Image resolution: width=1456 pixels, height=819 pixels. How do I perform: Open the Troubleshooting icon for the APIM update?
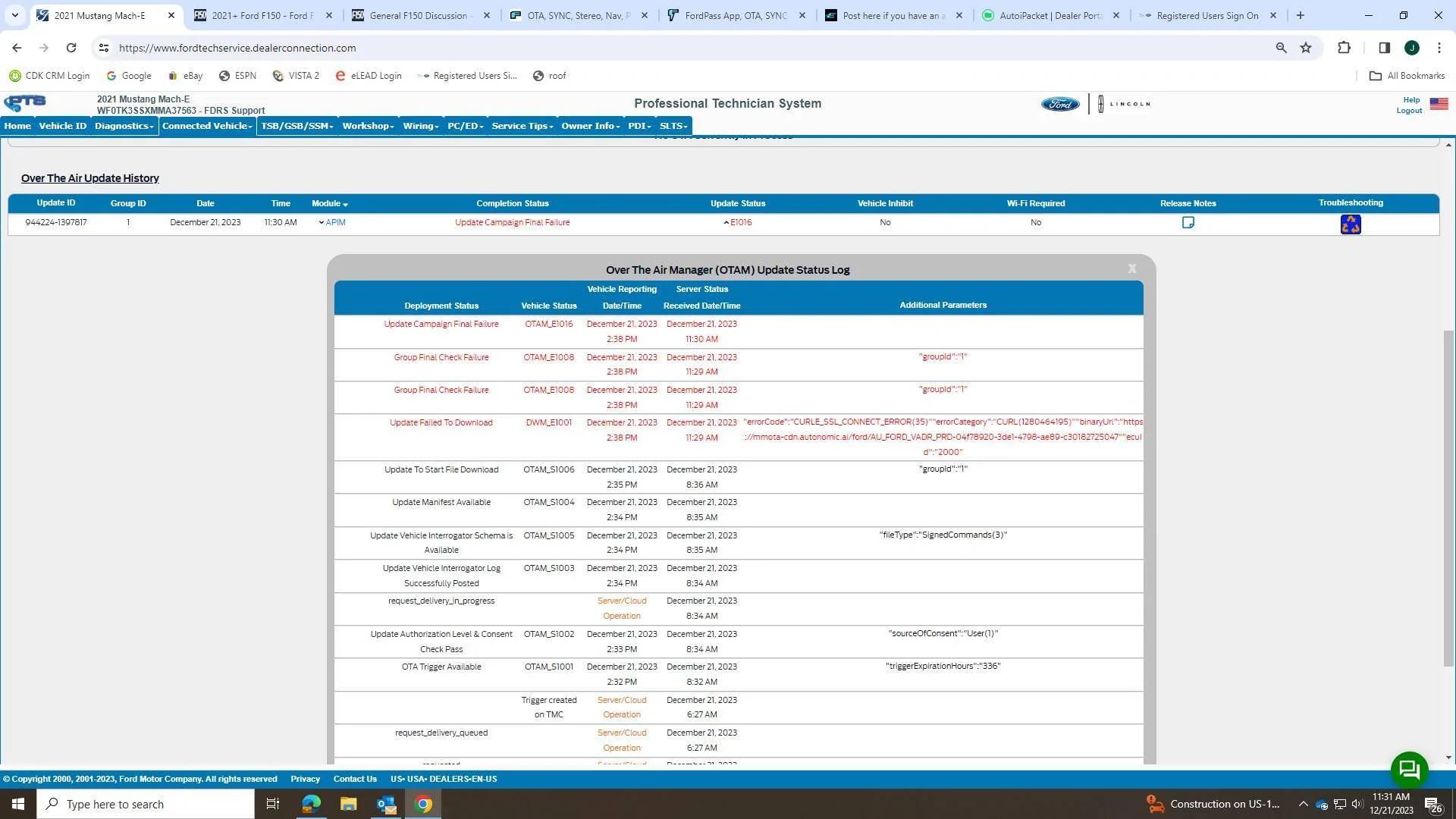tap(1351, 224)
